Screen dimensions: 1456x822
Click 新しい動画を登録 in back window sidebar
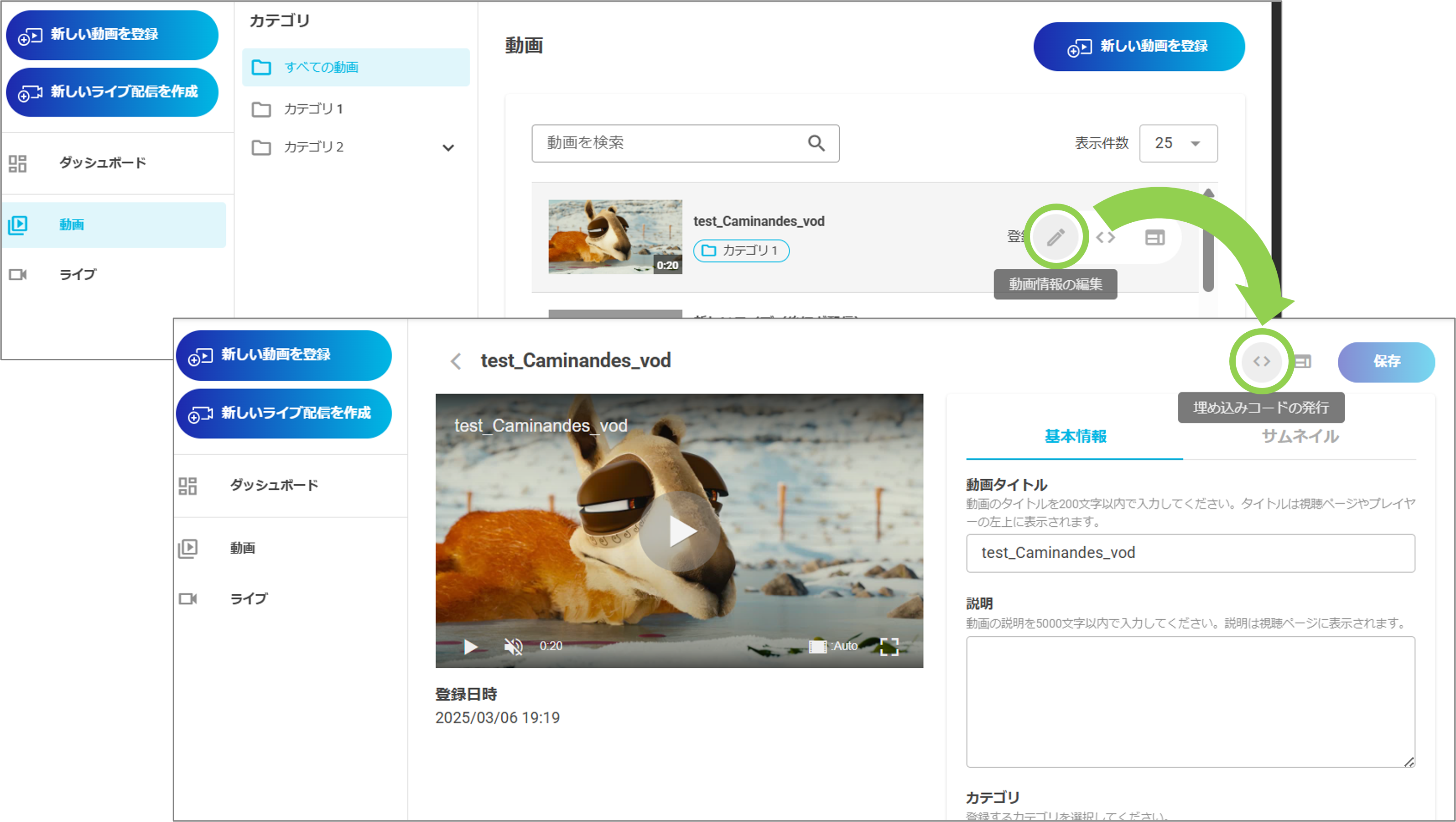112,35
